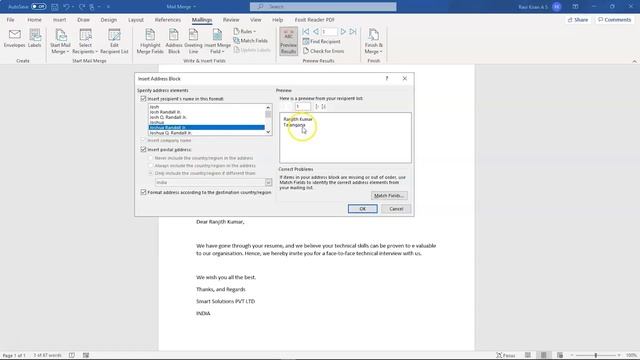Click Greeting Line ribbon icon
Screen dimensions: 640x360
[193, 42]
